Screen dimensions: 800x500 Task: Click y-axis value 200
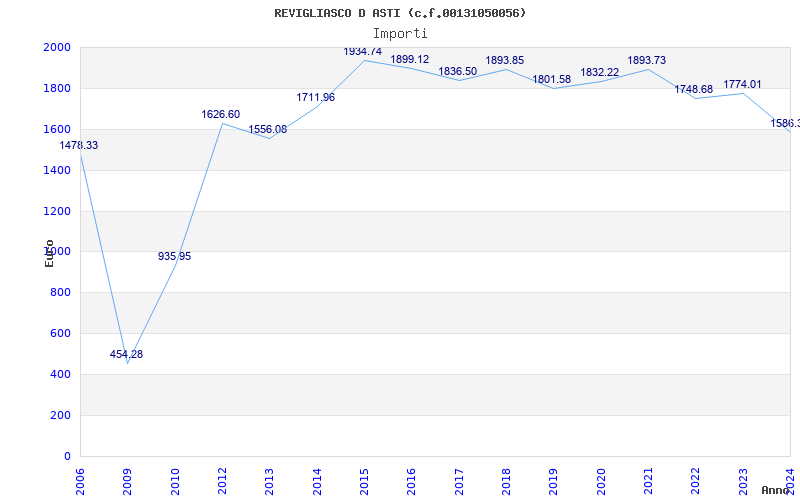(60, 415)
